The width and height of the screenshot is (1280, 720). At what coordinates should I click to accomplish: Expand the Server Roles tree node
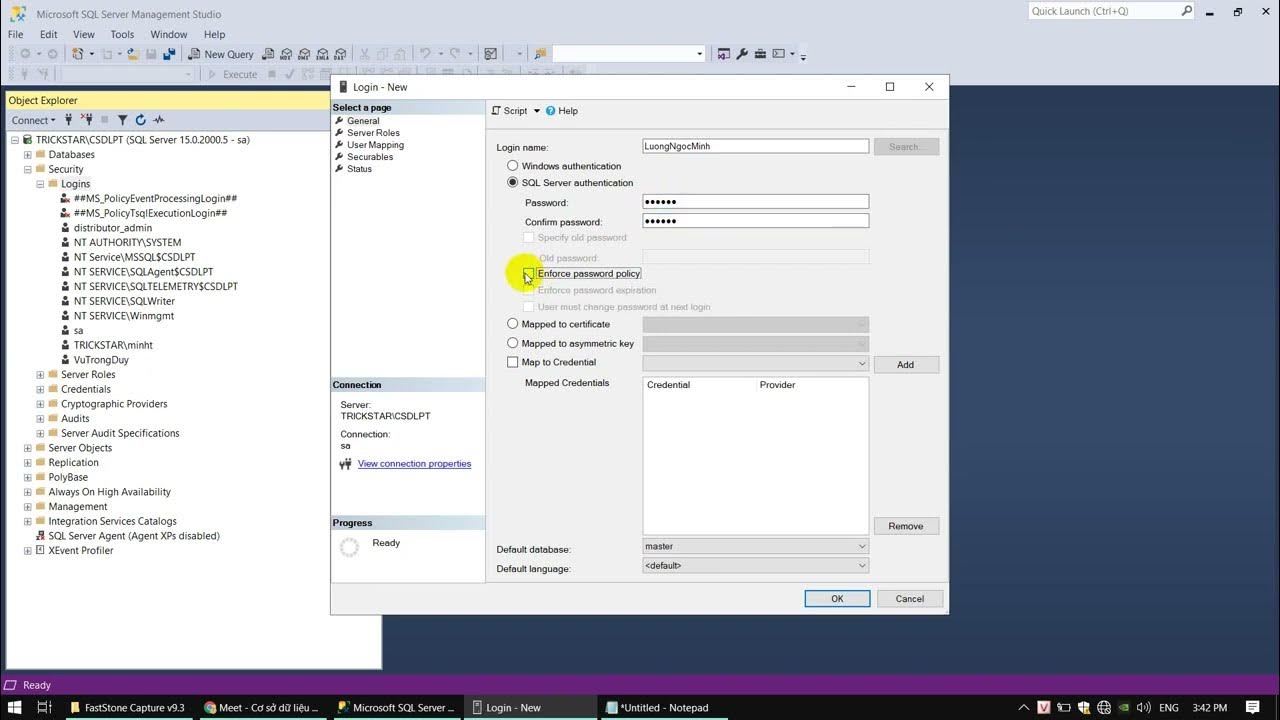(x=41, y=375)
